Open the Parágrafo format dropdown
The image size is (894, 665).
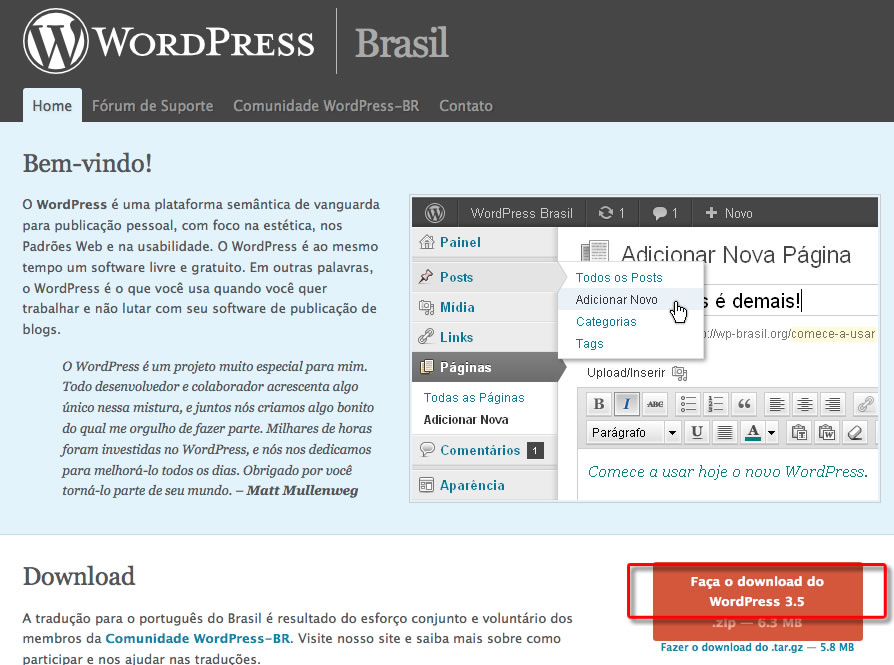pyautogui.click(x=634, y=432)
